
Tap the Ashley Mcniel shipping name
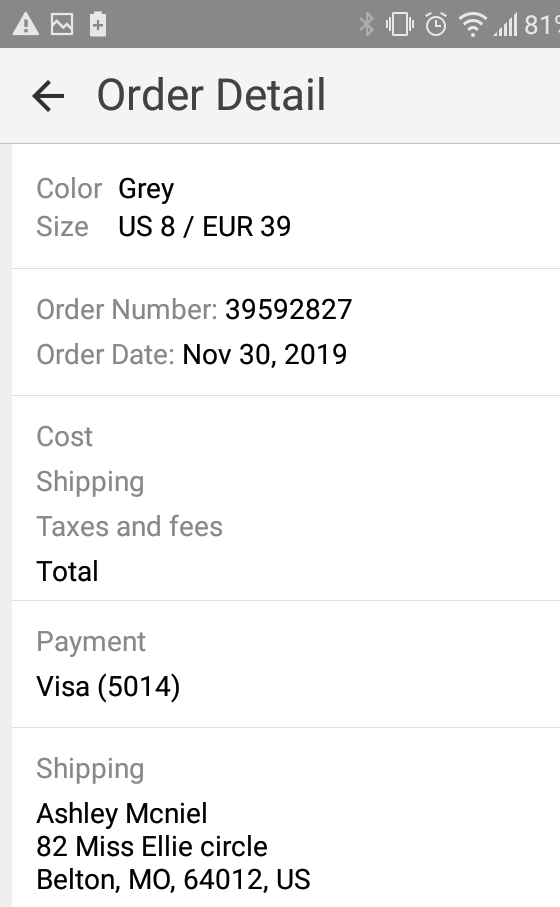(121, 813)
